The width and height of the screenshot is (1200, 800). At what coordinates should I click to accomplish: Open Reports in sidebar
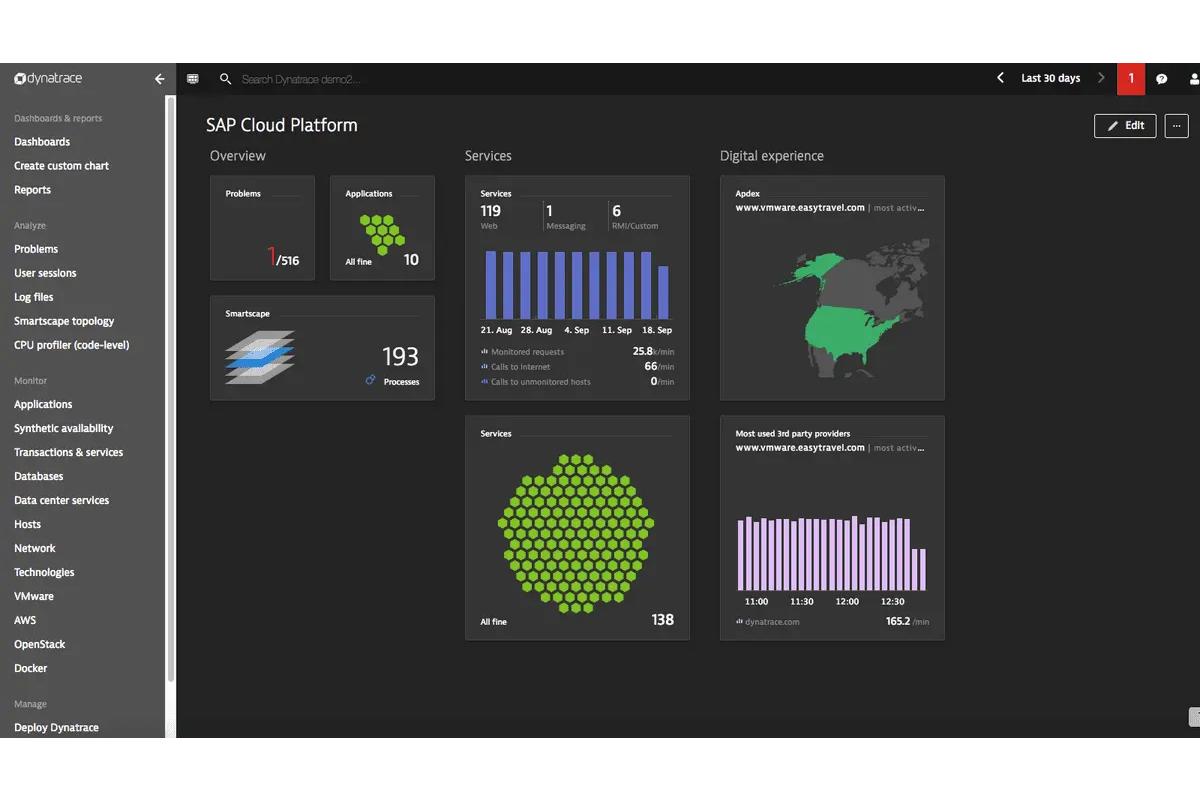33,190
